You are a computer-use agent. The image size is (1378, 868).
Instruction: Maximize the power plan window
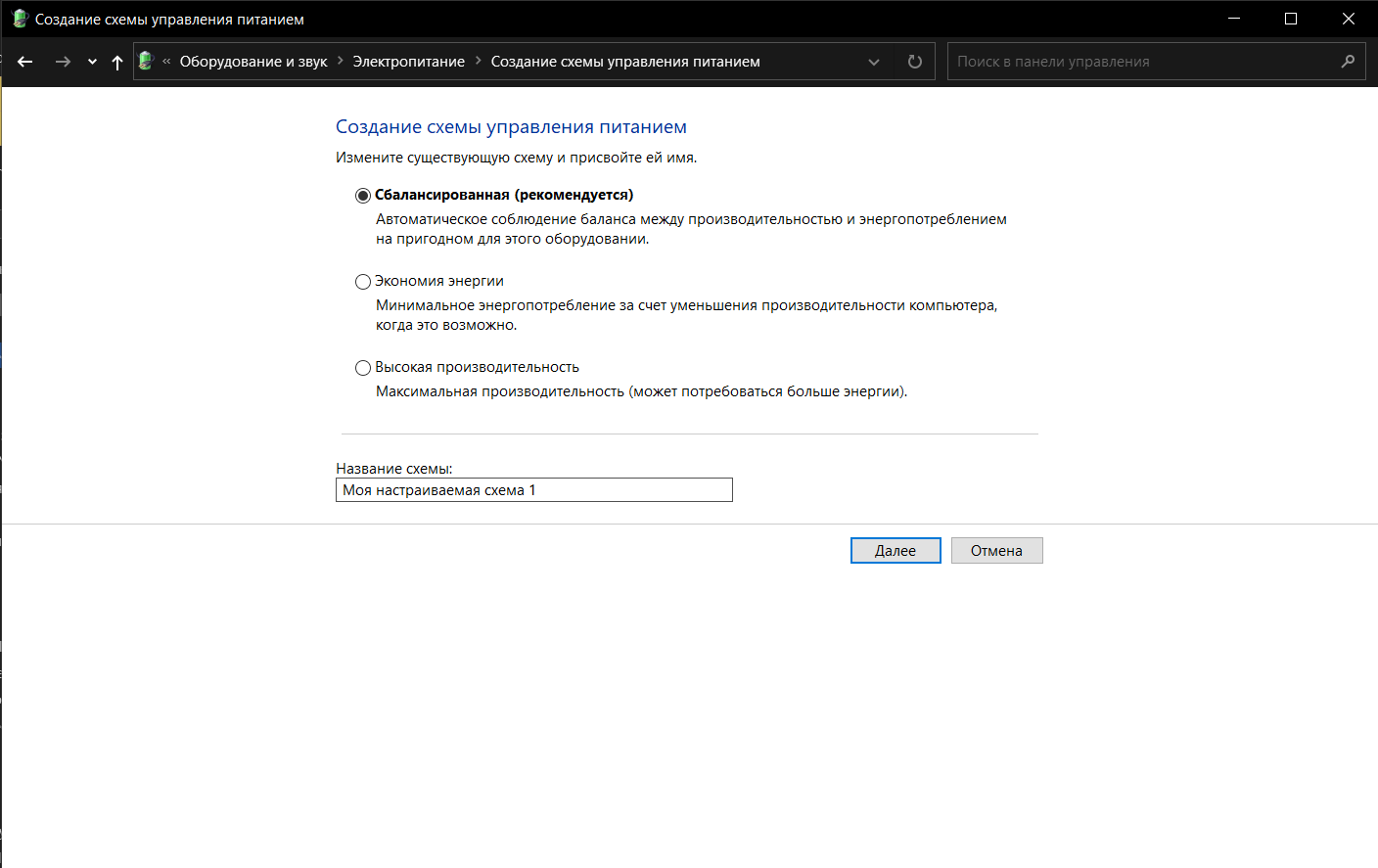pyautogui.click(x=1291, y=19)
